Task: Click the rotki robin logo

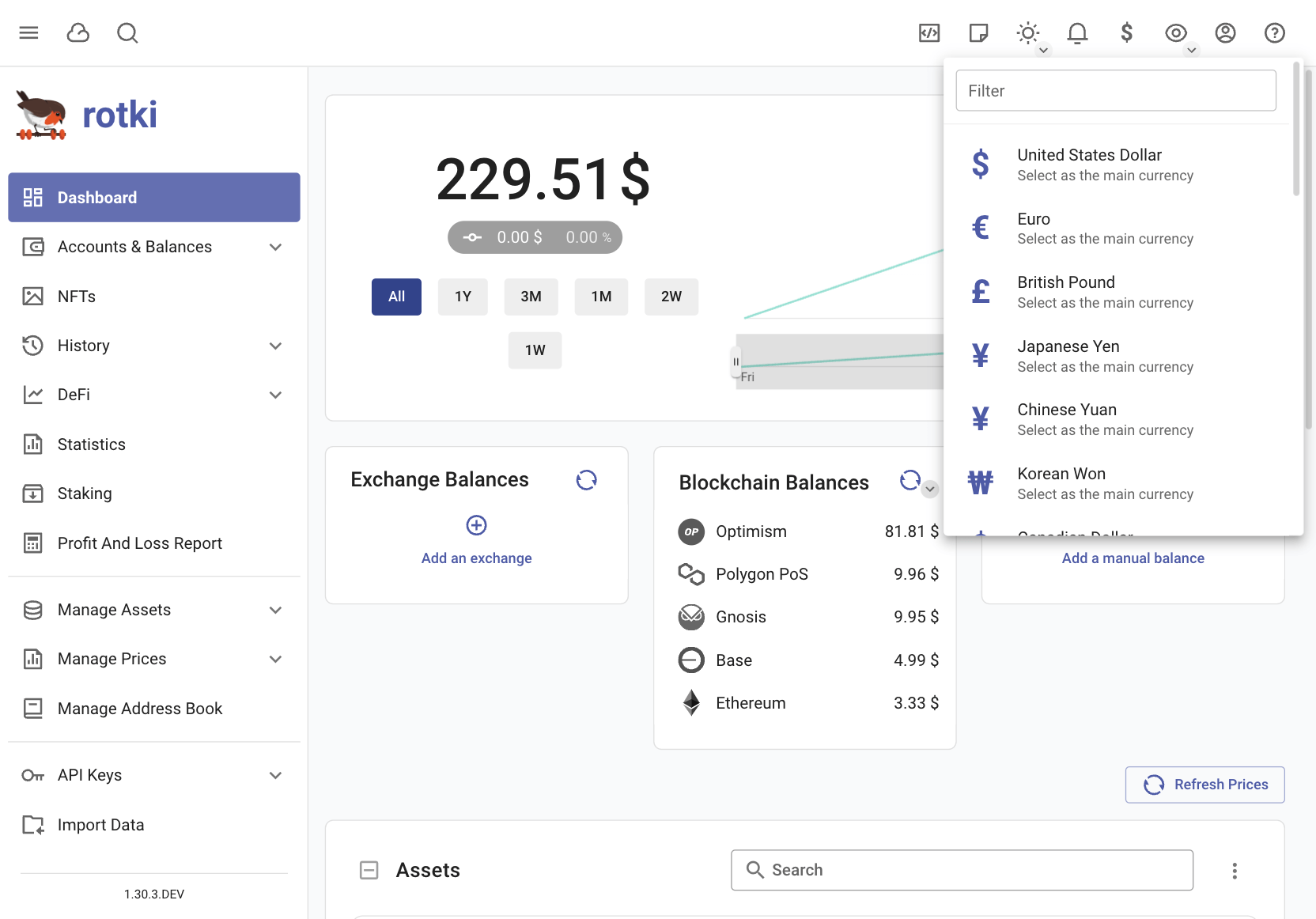Action: tap(40, 115)
